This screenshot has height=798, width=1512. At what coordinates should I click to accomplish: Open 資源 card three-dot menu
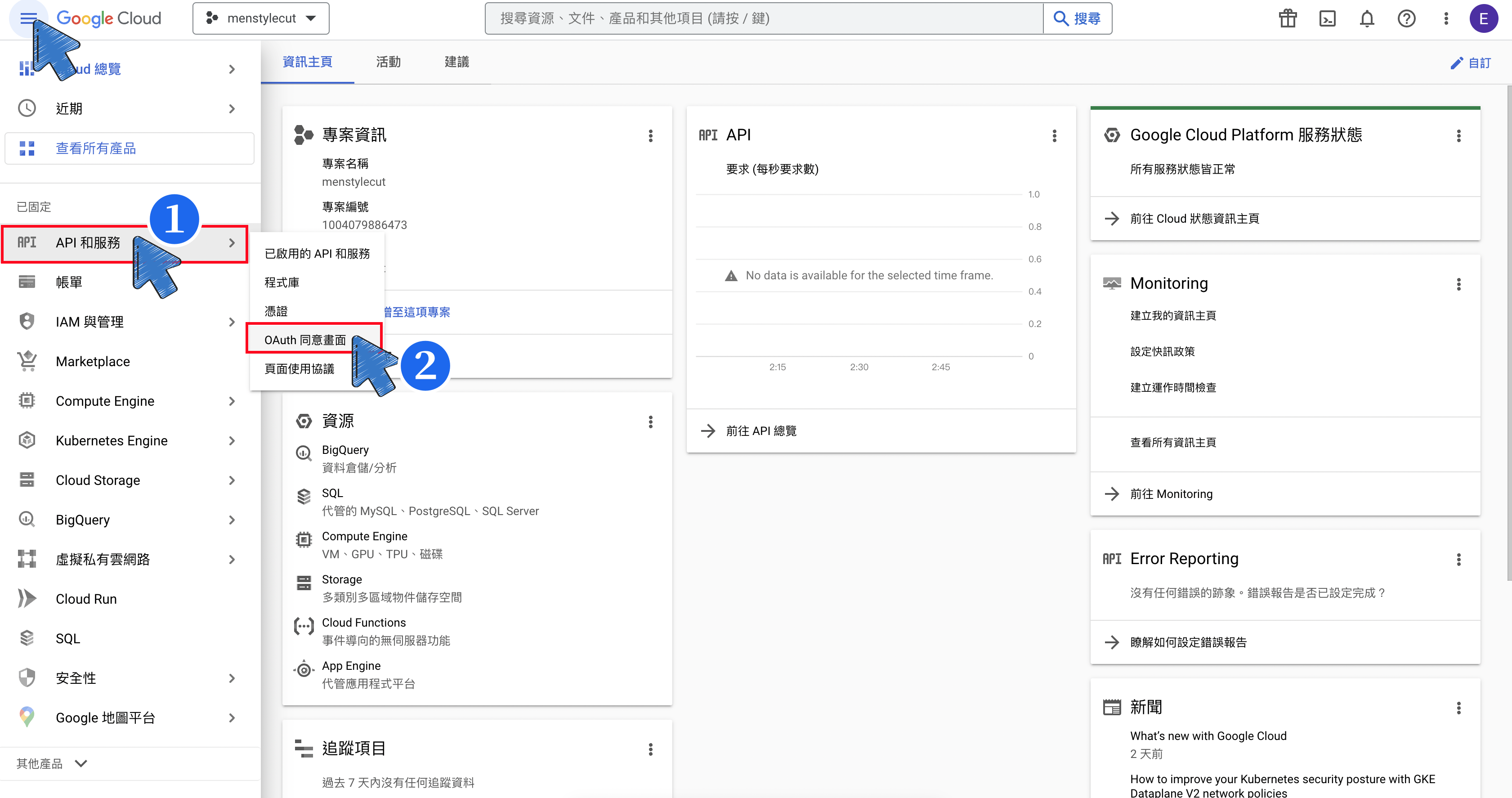coord(650,421)
